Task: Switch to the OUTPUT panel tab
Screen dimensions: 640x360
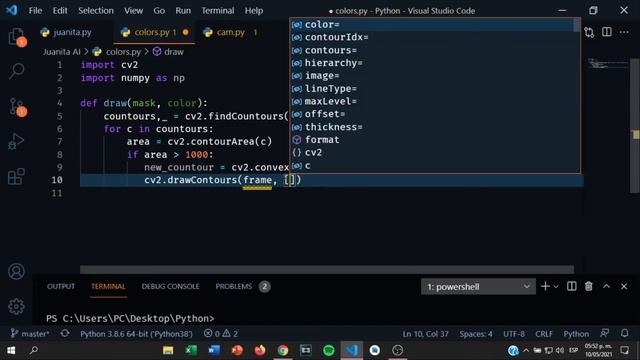Action: point(61,287)
